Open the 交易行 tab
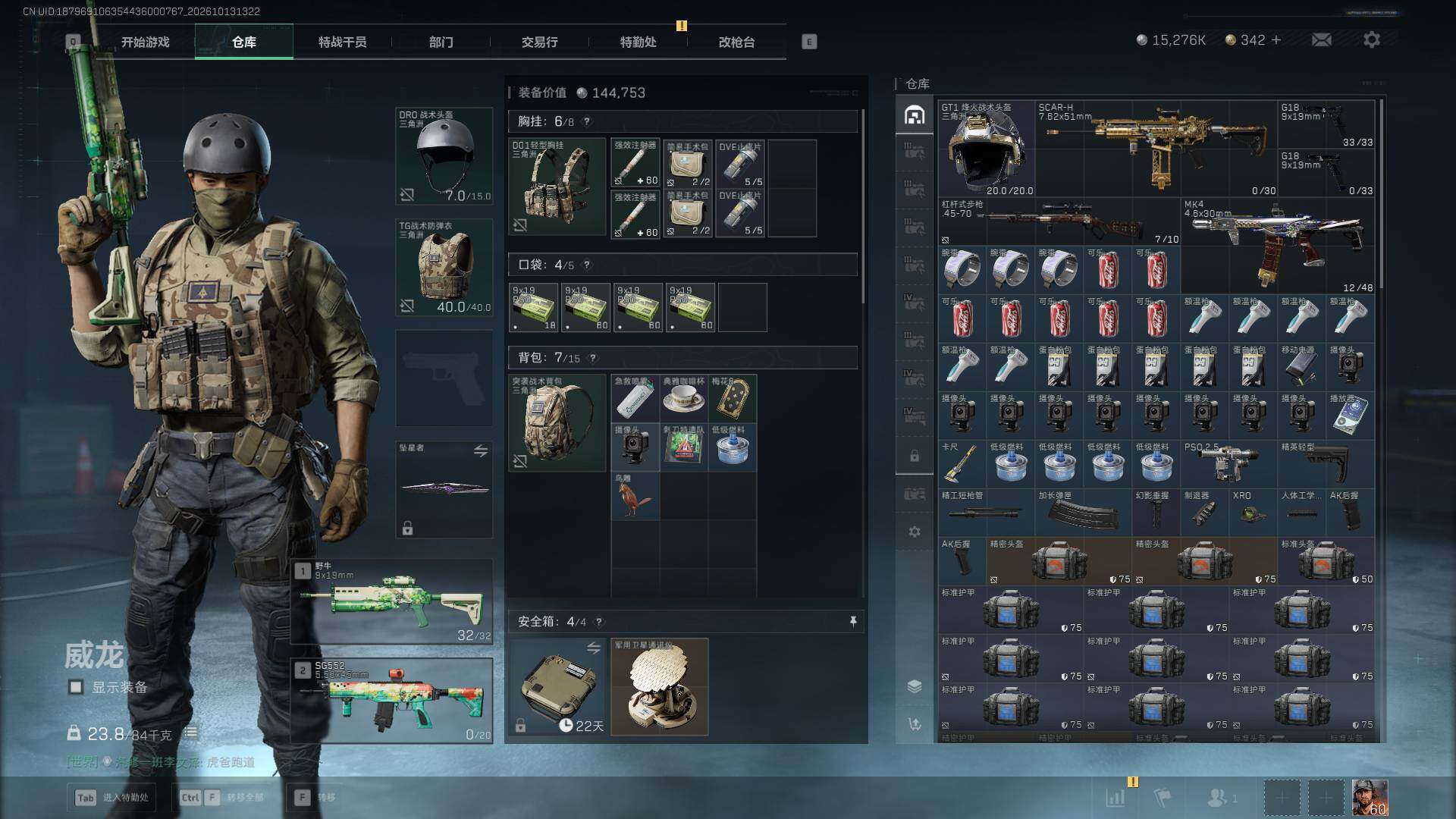Viewport: 1456px width, 819px height. tap(540, 42)
